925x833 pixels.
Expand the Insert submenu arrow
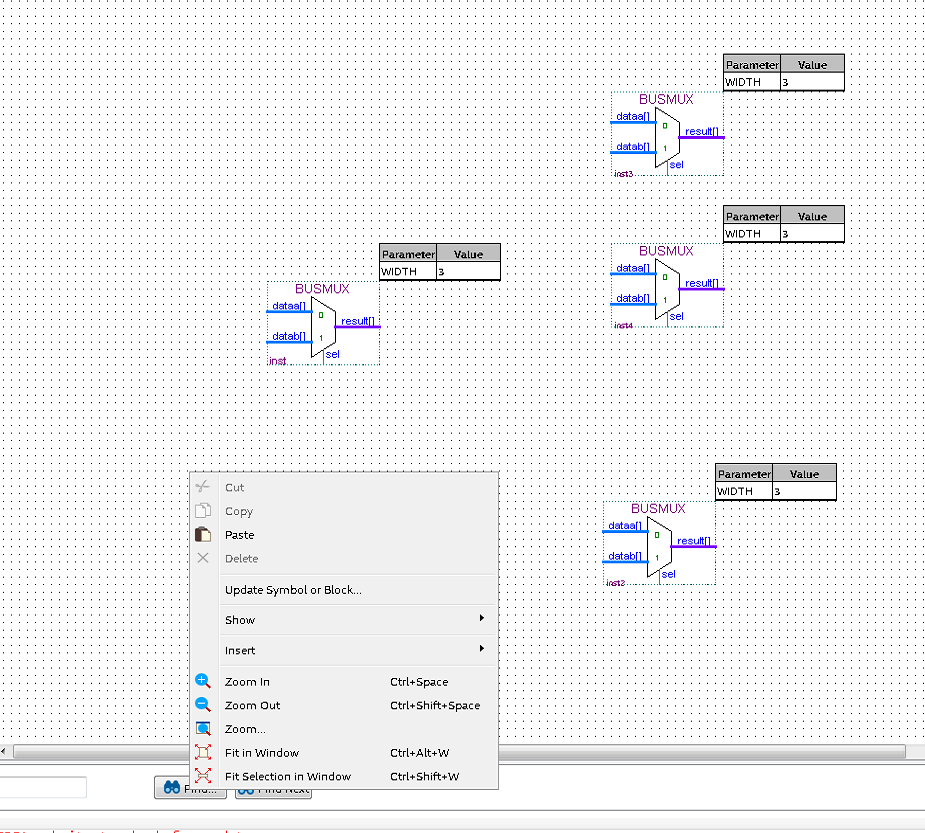(482, 649)
